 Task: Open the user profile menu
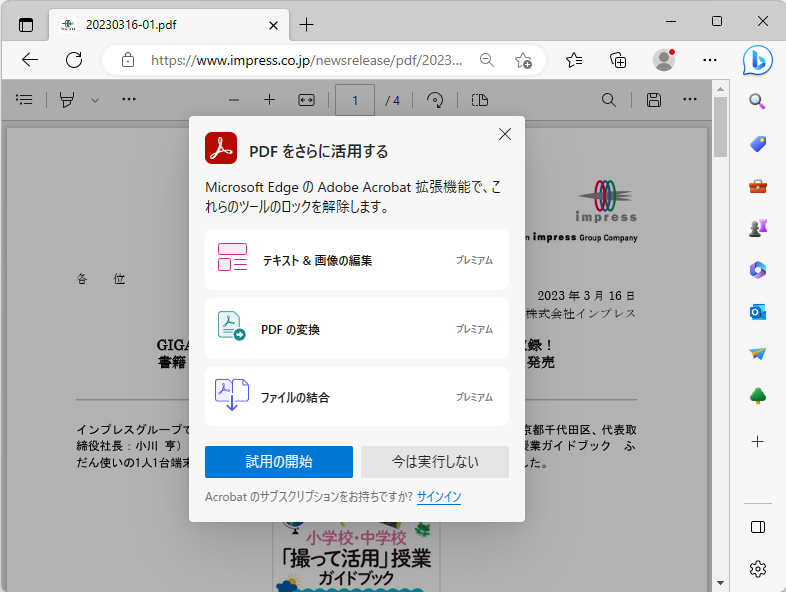click(x=664, y=60)
